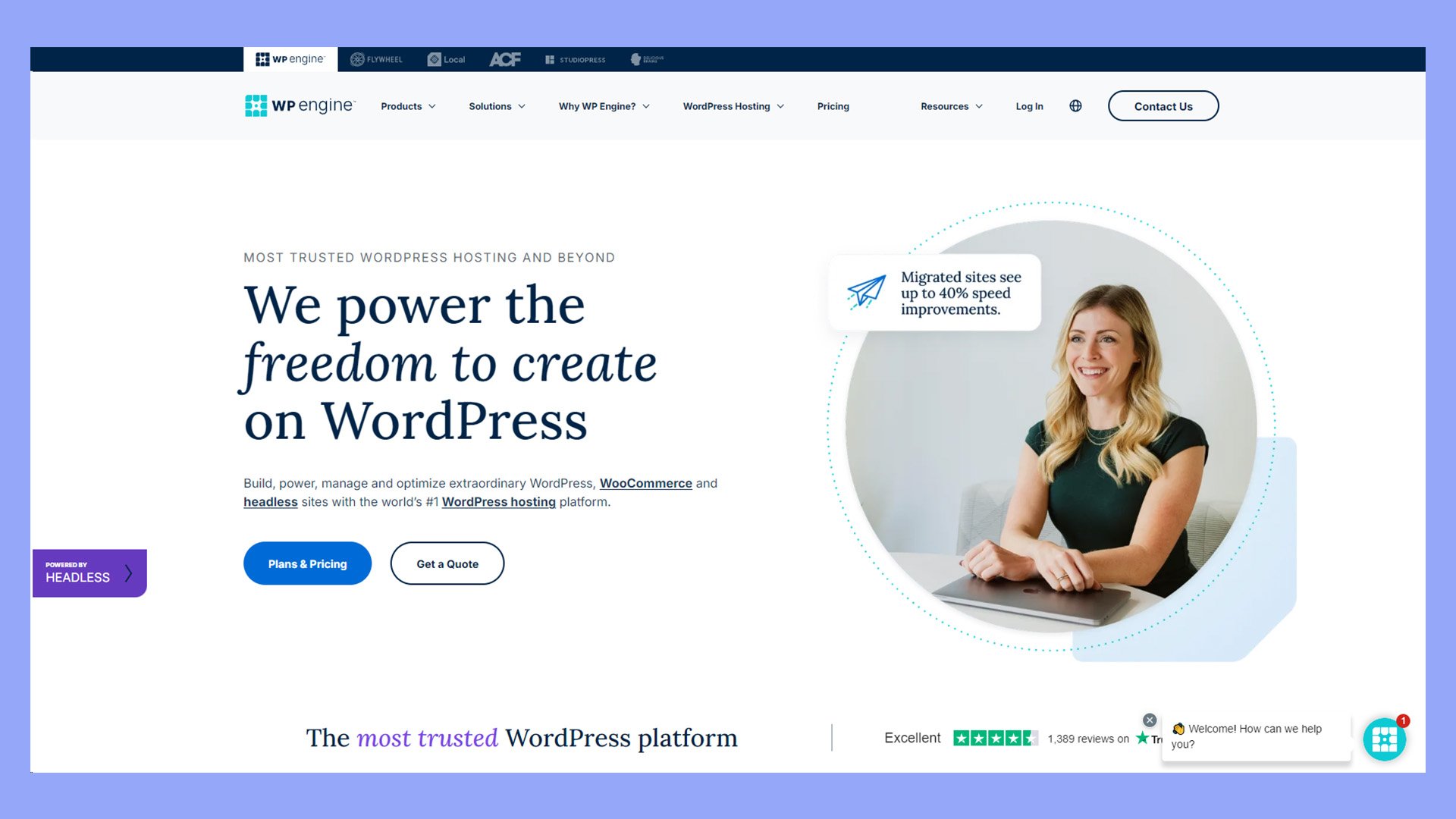Click the globe language selector icon

(1076, 105)
